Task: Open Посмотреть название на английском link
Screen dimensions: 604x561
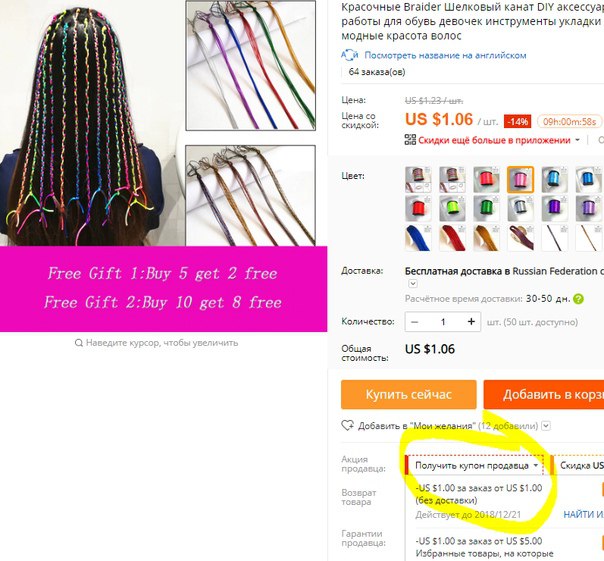Action: [445, 55]
